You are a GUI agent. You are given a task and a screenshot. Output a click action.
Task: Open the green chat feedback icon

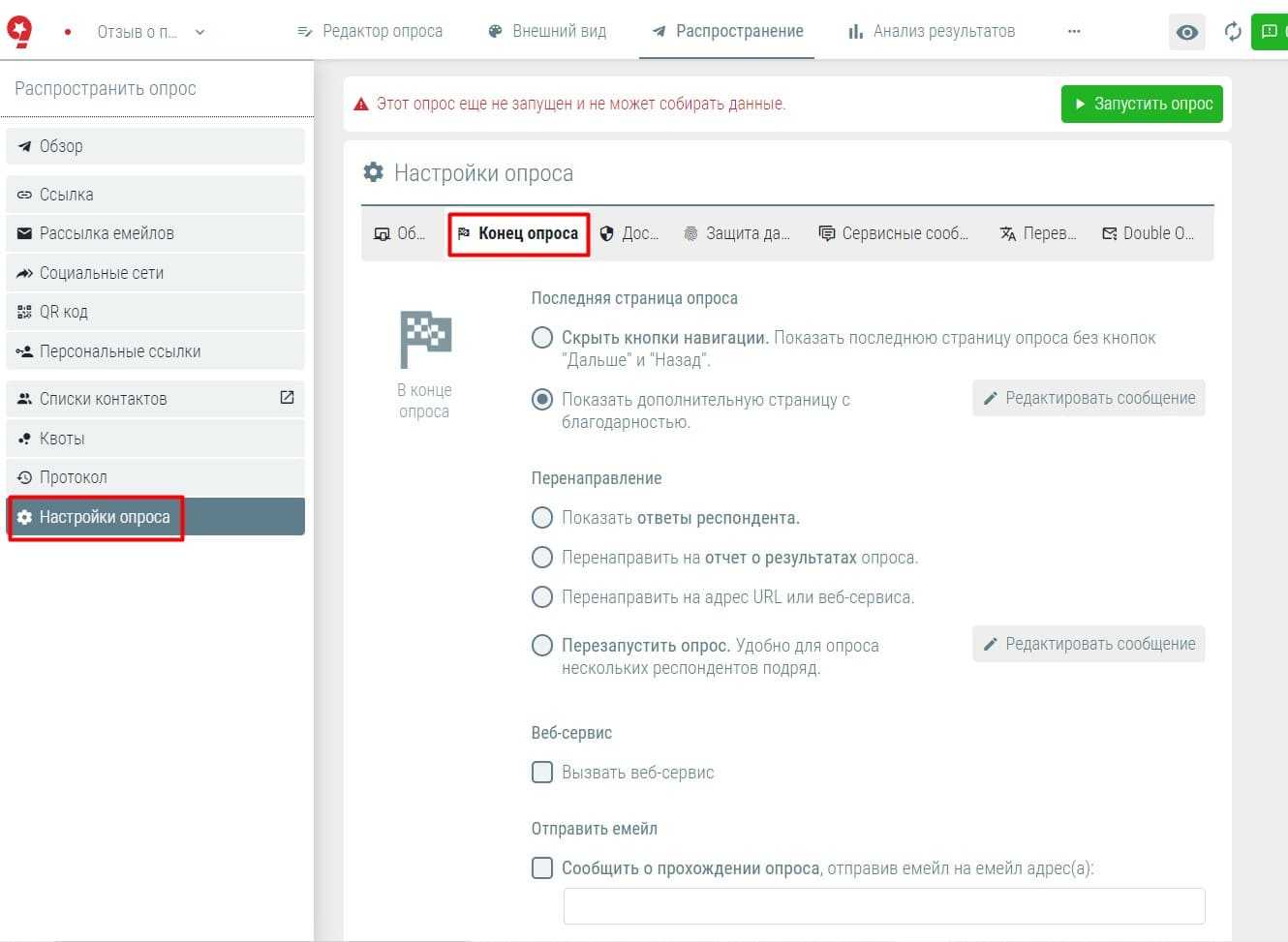[x=1269, y=32]
